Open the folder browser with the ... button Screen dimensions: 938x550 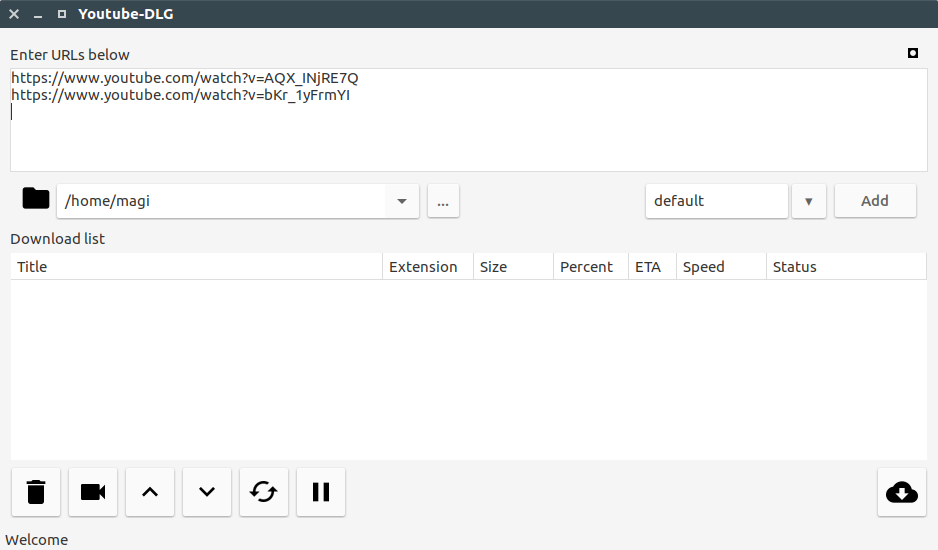pyautogui.click(x=443, y=201)
